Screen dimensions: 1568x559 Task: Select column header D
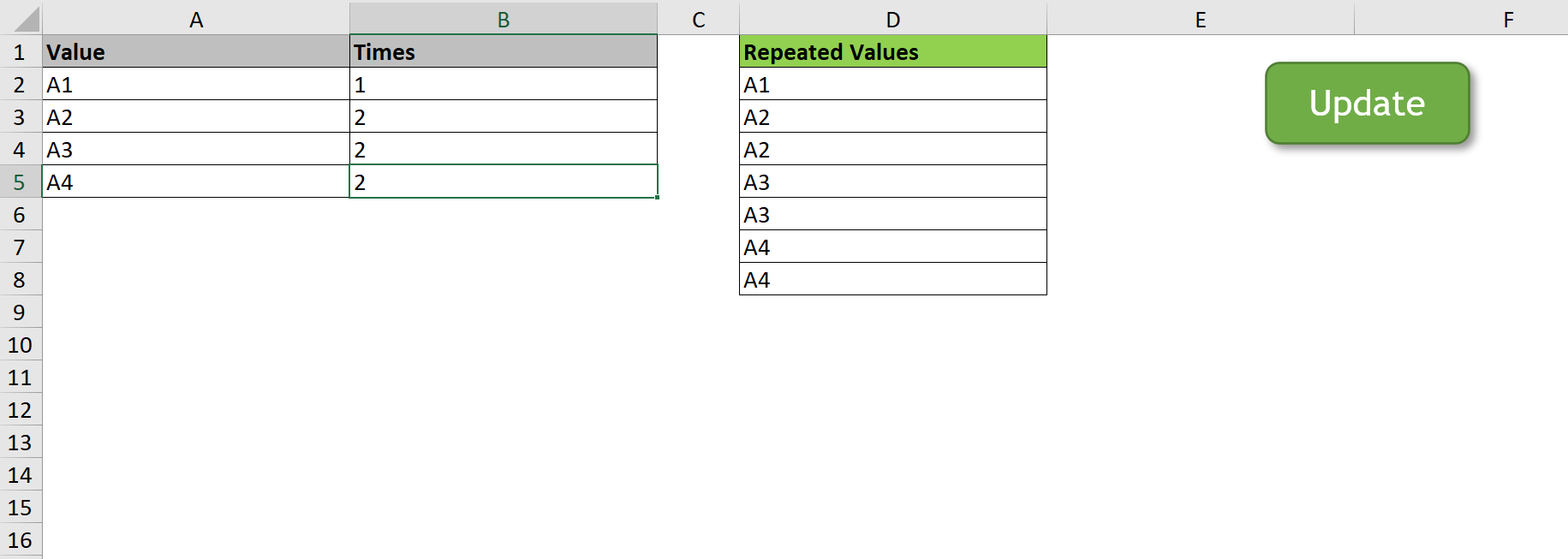click(x=892, y=19)
